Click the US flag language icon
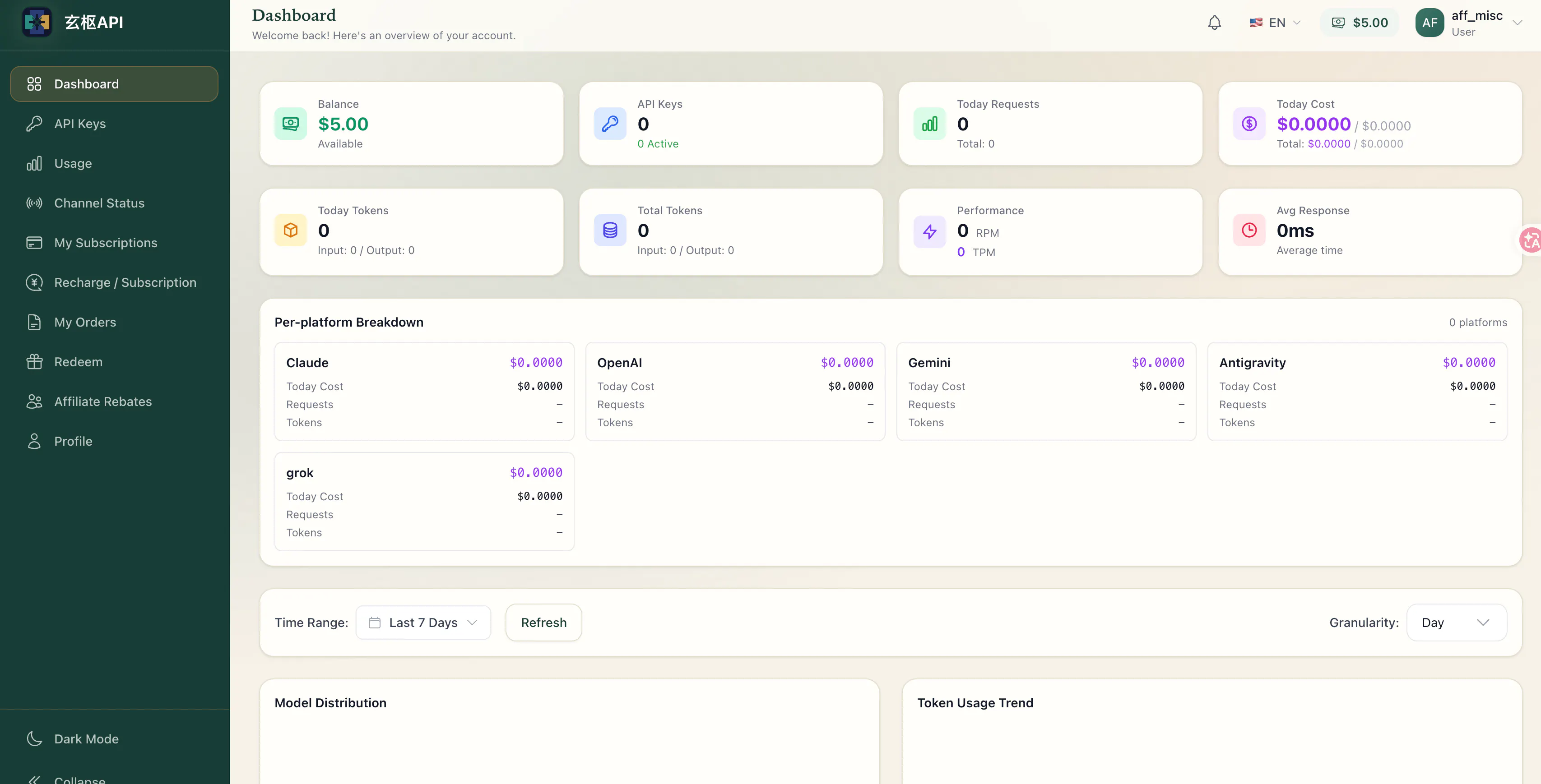This screenshot has height=784, width=1541. pos(1256,23)
